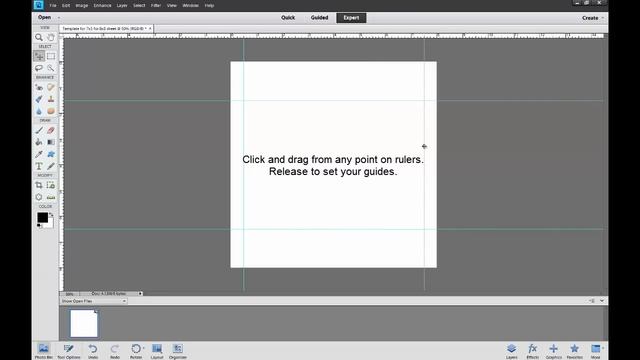Show the Effects panel
The image size is (640, 360).
533,351
